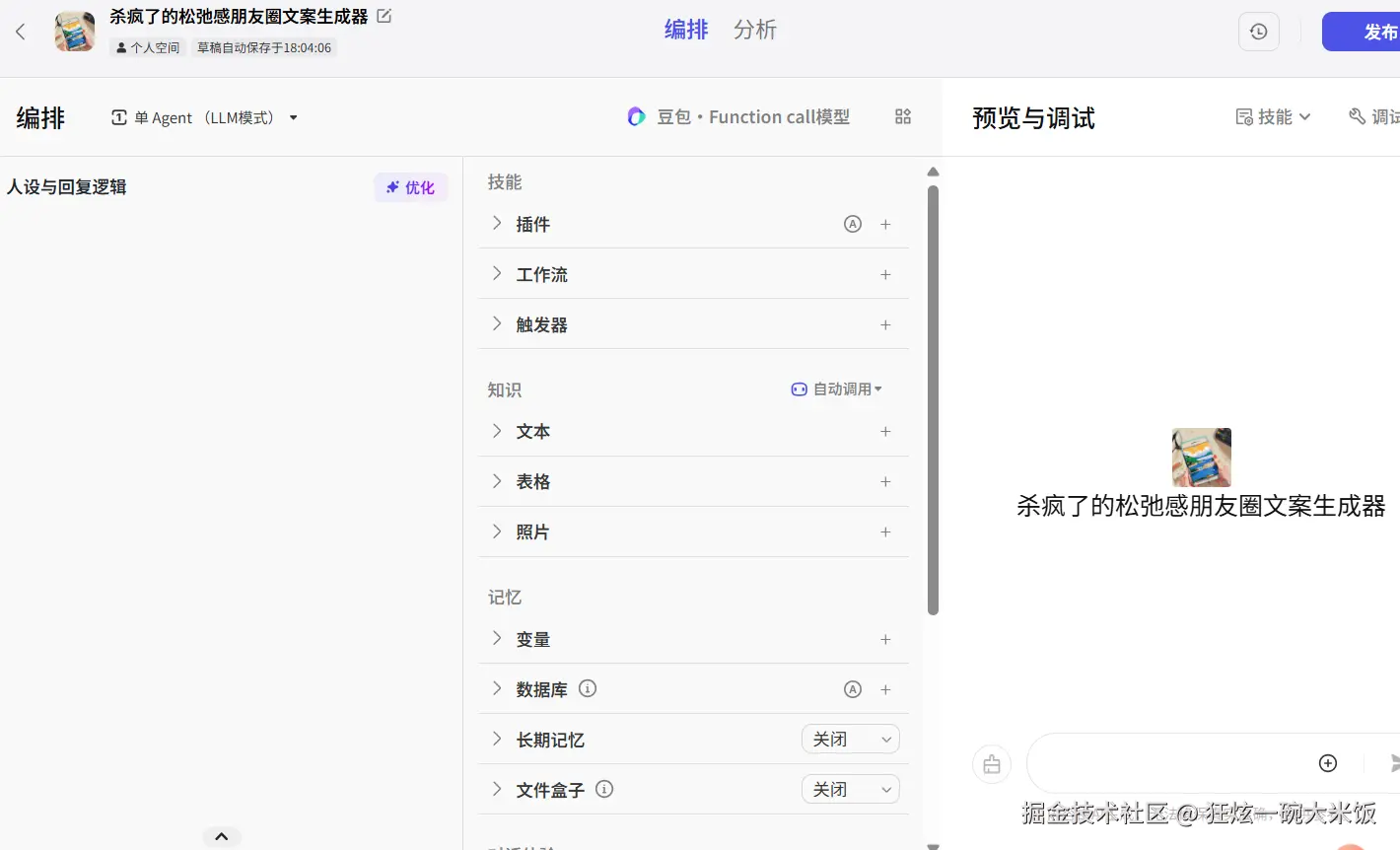Viewport: 1400px width, 850px height.
Task: Expand the 数据库 section
Action: tap(497, 689)
